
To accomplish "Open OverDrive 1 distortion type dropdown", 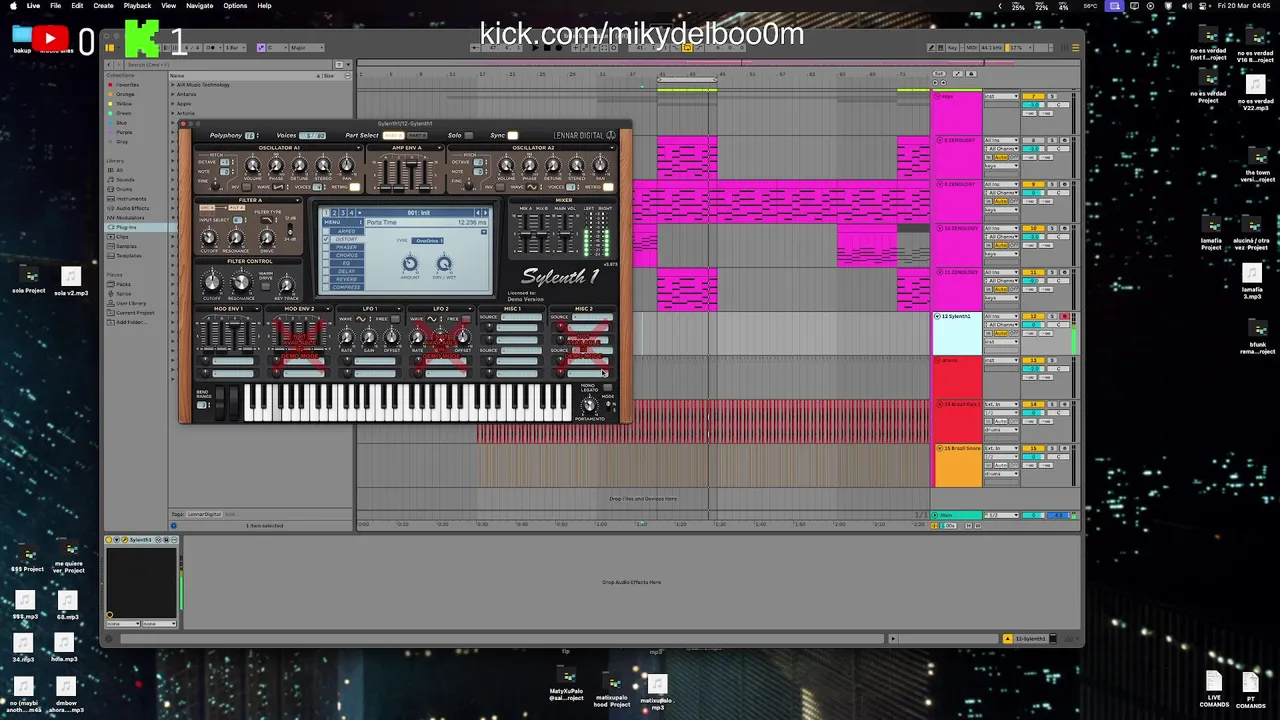I will (x=429, y=241).
